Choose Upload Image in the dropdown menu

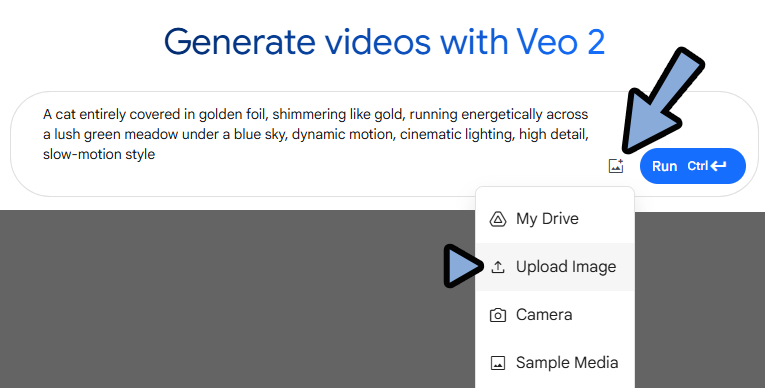(x=555, y=266)
